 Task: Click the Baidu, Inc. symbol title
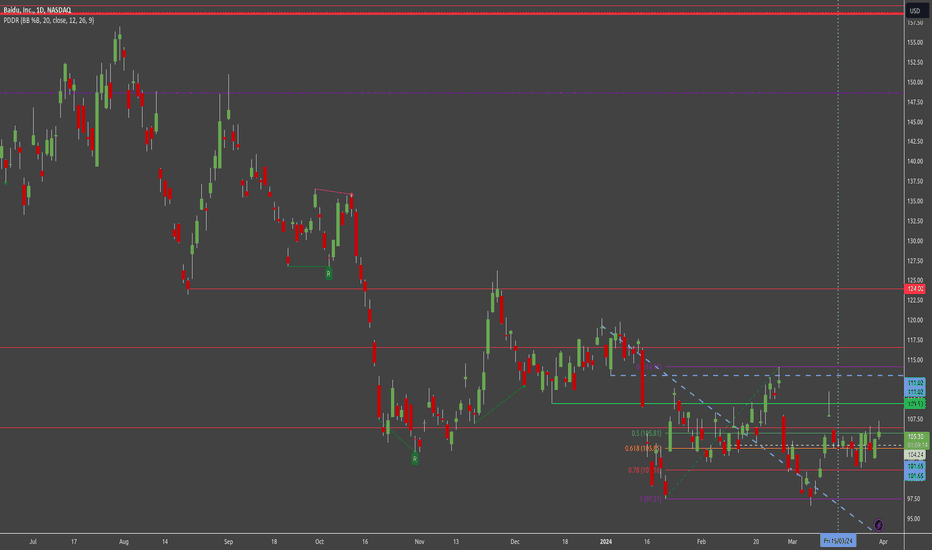(37, 10)
